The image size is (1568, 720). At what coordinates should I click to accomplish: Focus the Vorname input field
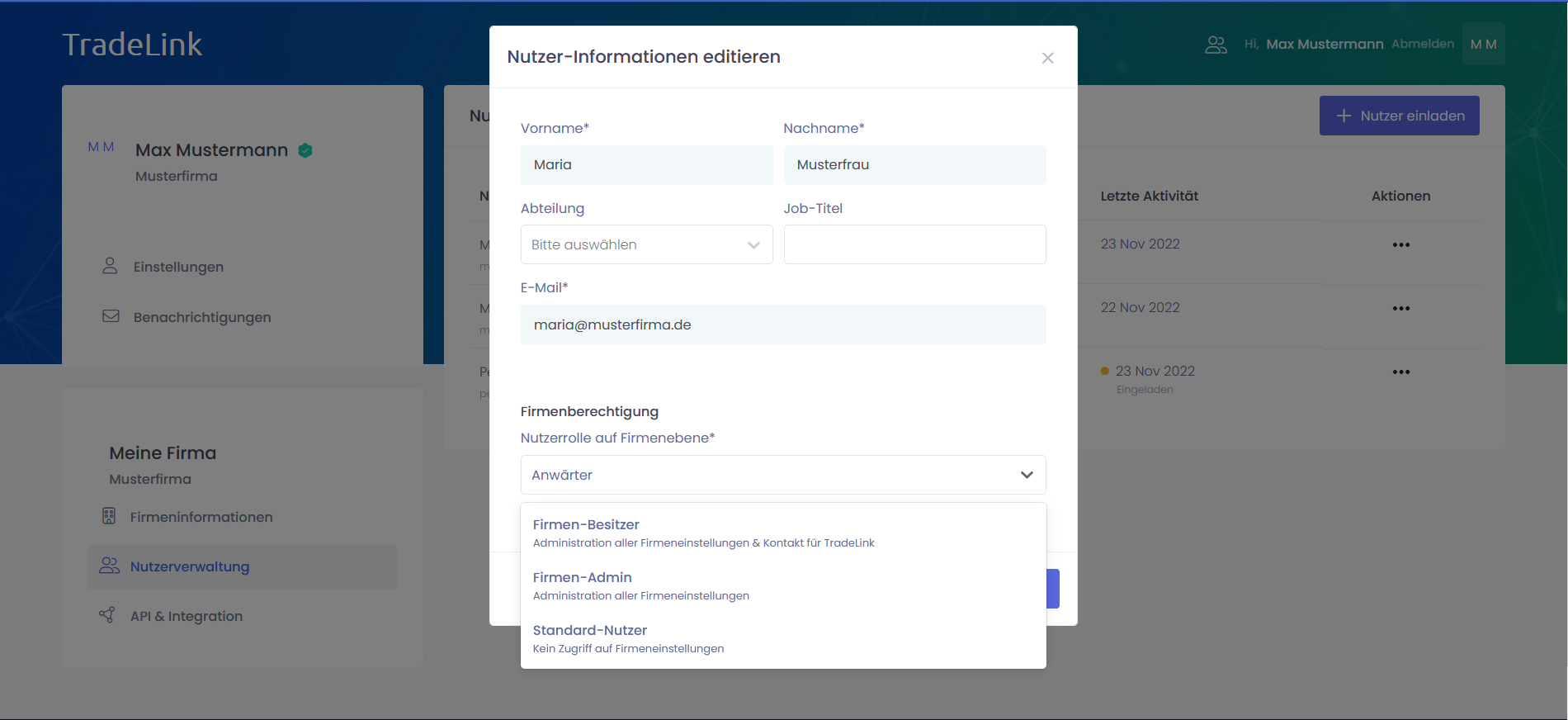(x=646, y=165)
